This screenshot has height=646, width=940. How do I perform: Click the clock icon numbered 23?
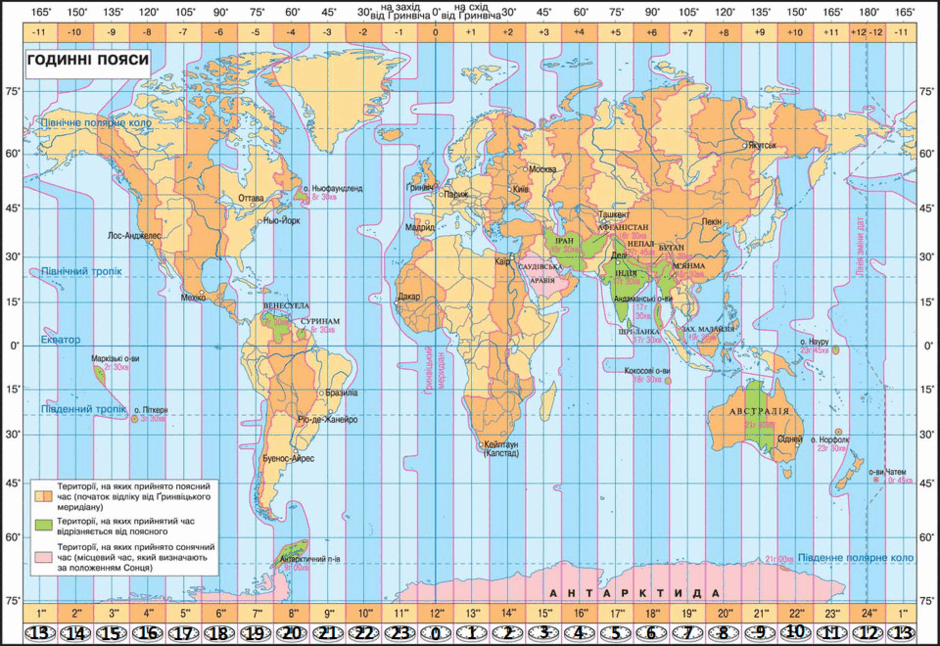(x=400, y=633)
